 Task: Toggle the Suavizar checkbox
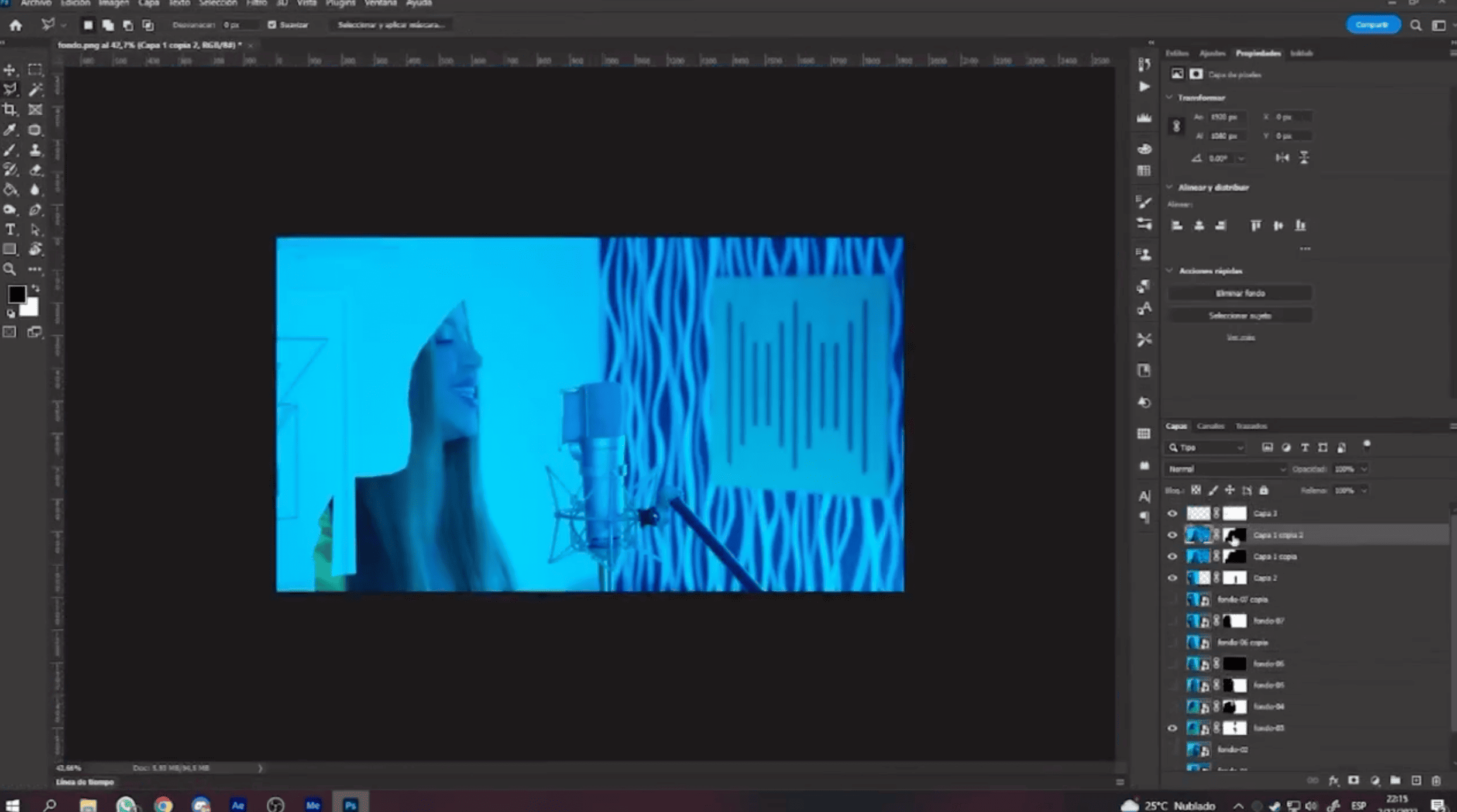pyautogui.click(x=272, y=25)
